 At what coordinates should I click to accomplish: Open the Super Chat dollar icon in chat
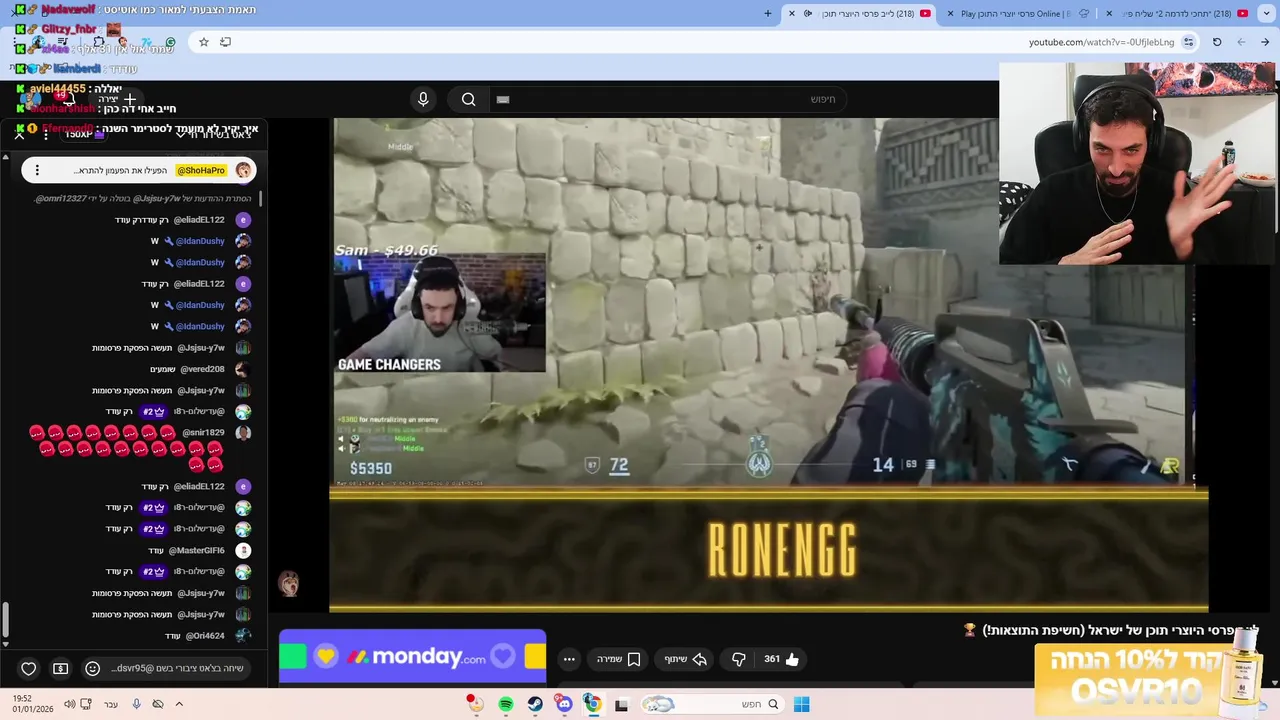point(60,668)
